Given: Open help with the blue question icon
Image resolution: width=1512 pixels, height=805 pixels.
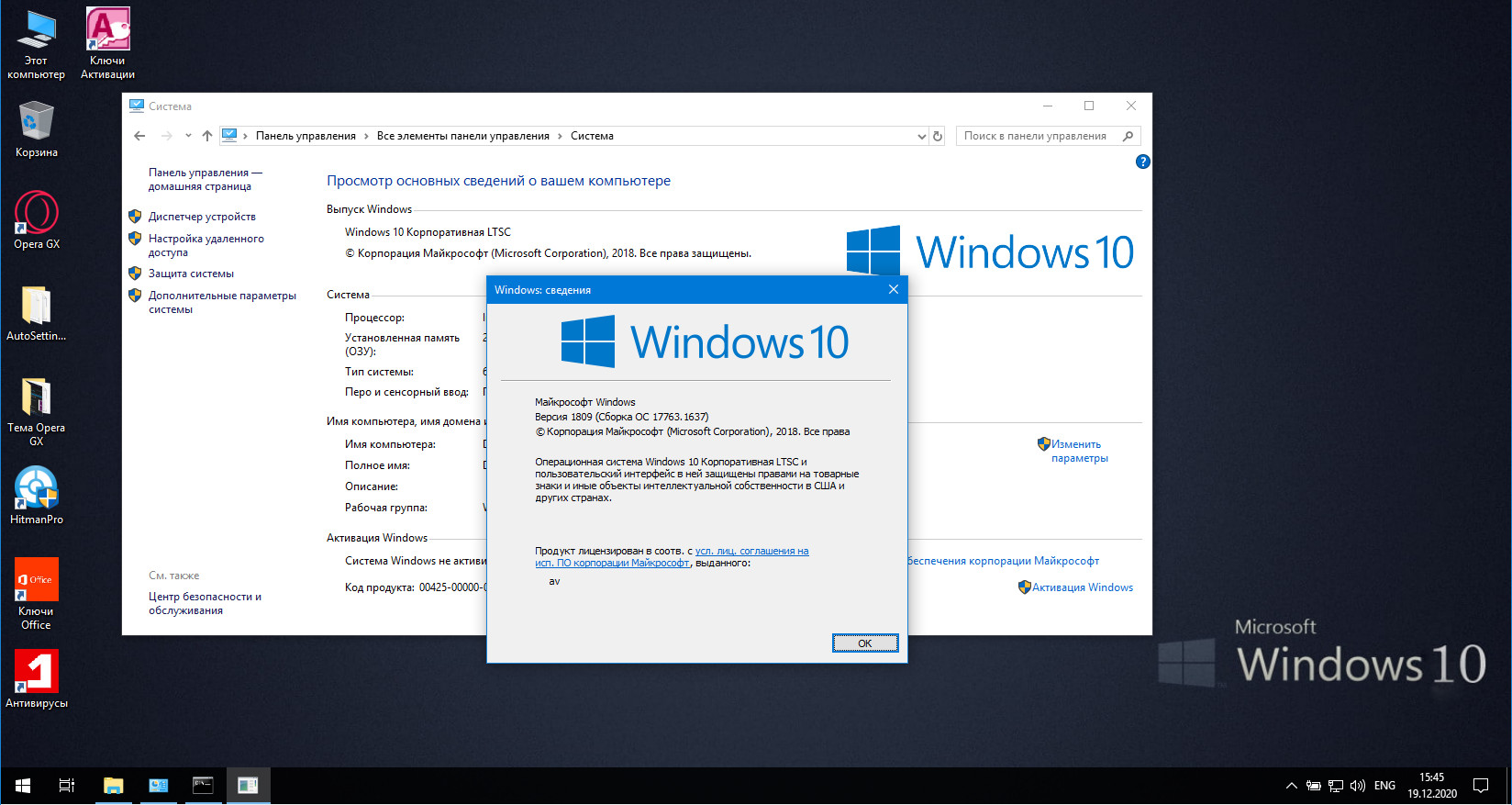Looking at the screenshot, I should (1142, 162).
